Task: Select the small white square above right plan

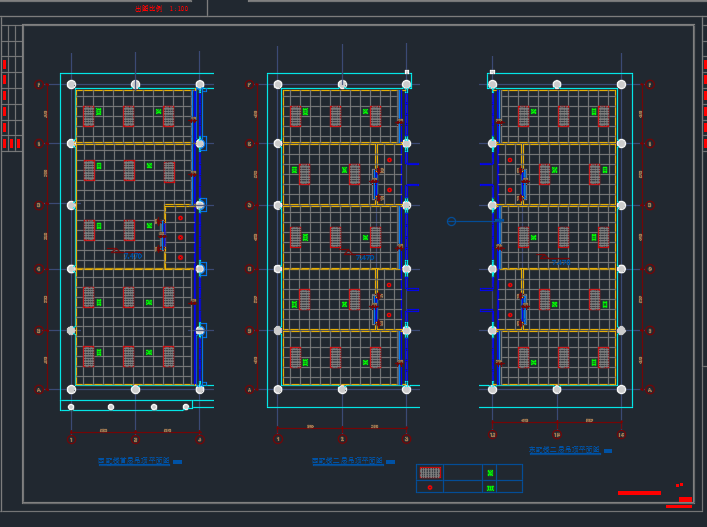Action: click(492, 72)
